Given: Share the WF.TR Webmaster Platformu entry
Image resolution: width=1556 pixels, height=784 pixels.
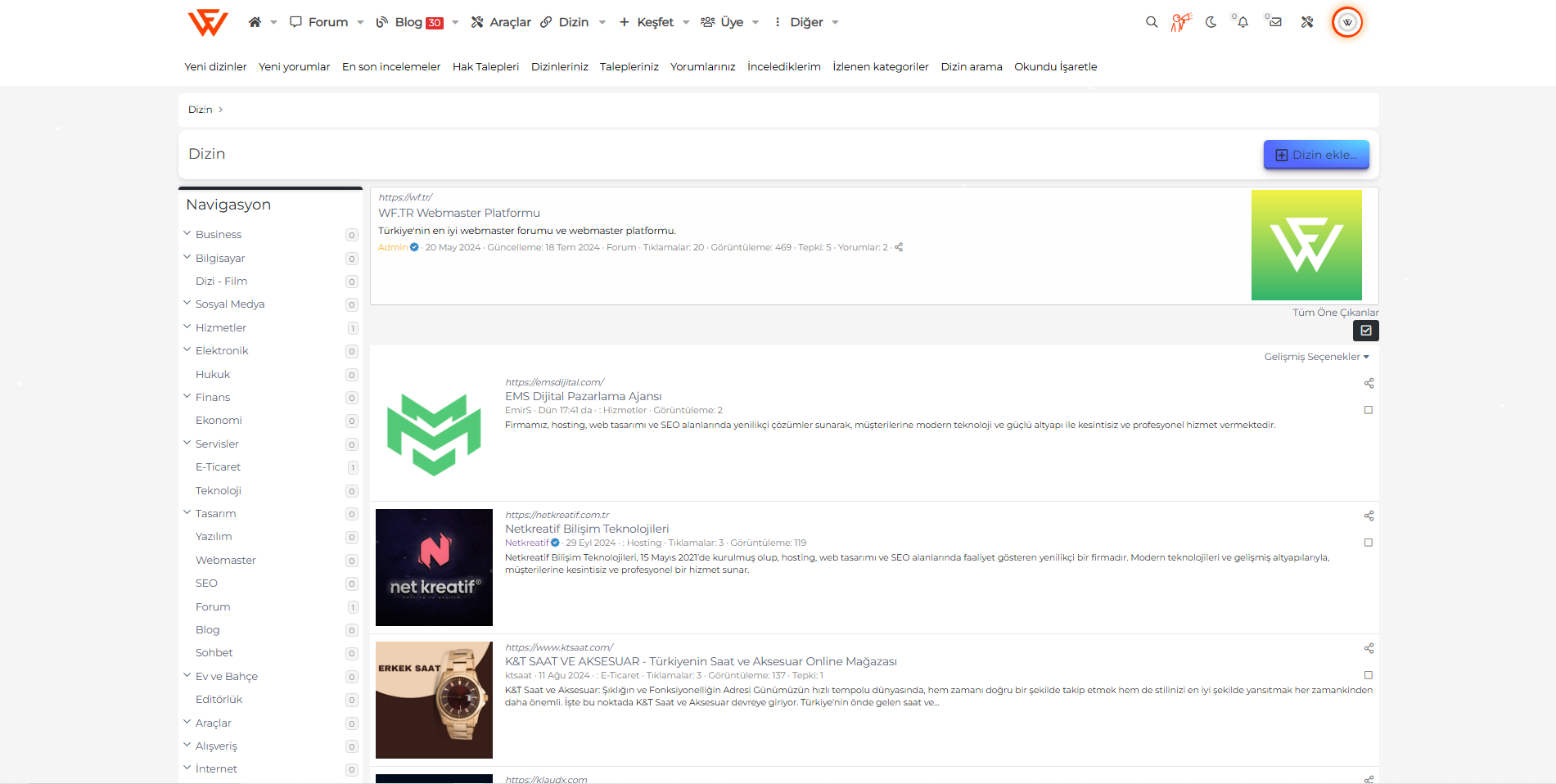Looking at the screenshot, I should pos(899,247).
